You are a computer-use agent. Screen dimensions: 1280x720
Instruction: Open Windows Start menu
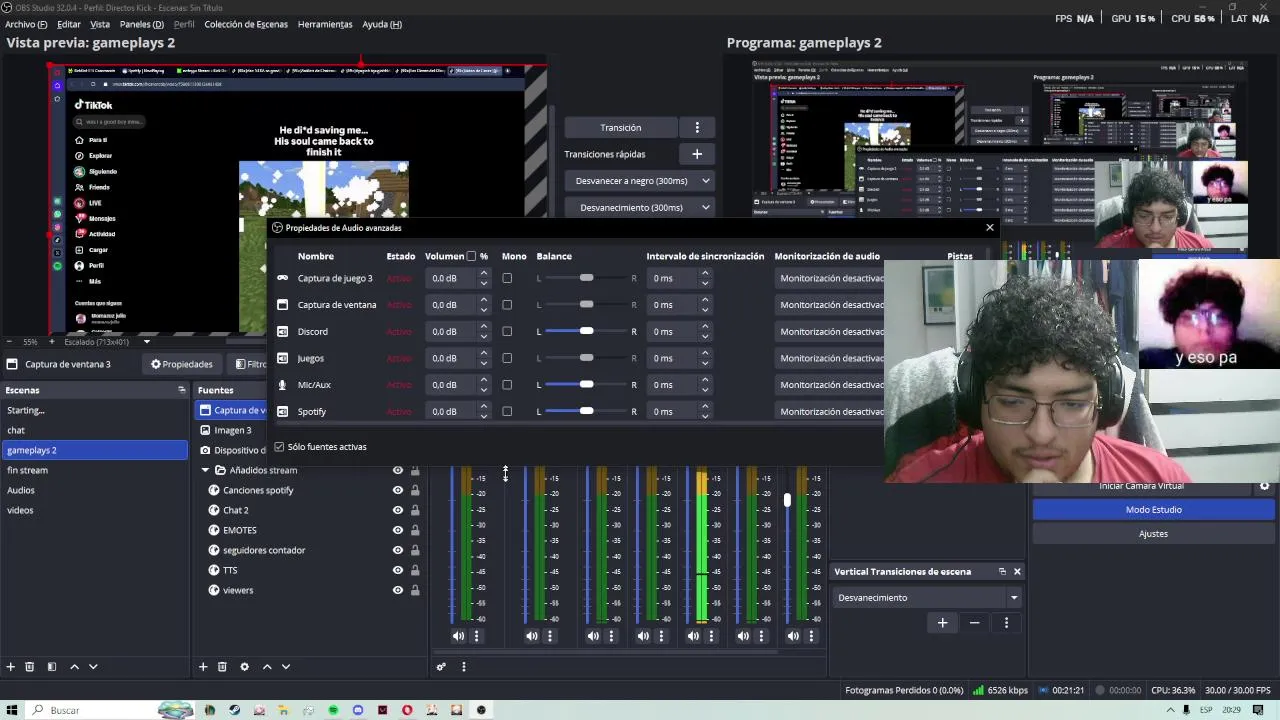pos(12,710)
